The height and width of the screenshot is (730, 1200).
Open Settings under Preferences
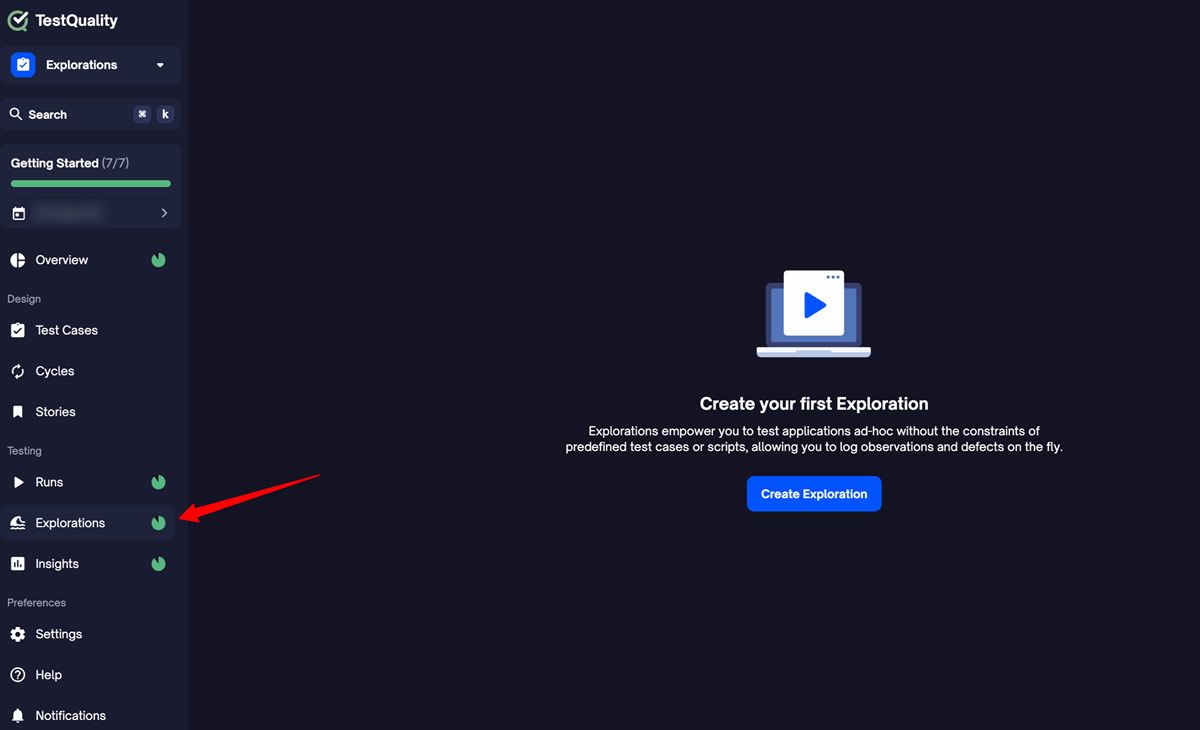(x=88, y=634)
